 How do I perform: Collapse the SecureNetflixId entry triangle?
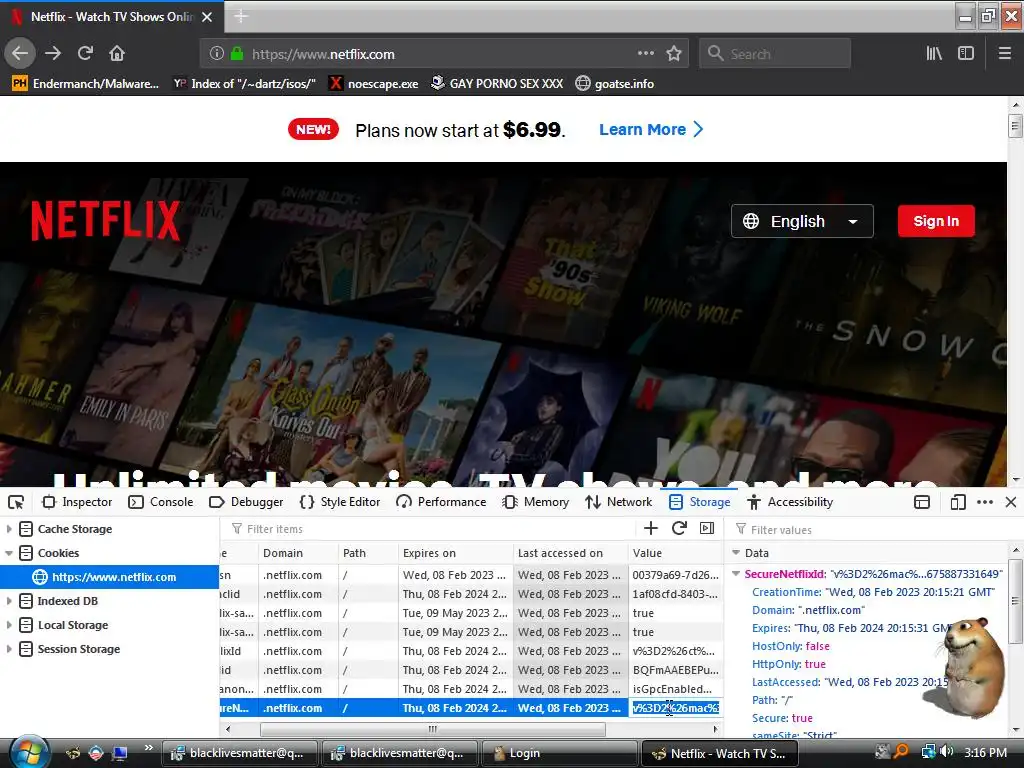tap(736, 574)
